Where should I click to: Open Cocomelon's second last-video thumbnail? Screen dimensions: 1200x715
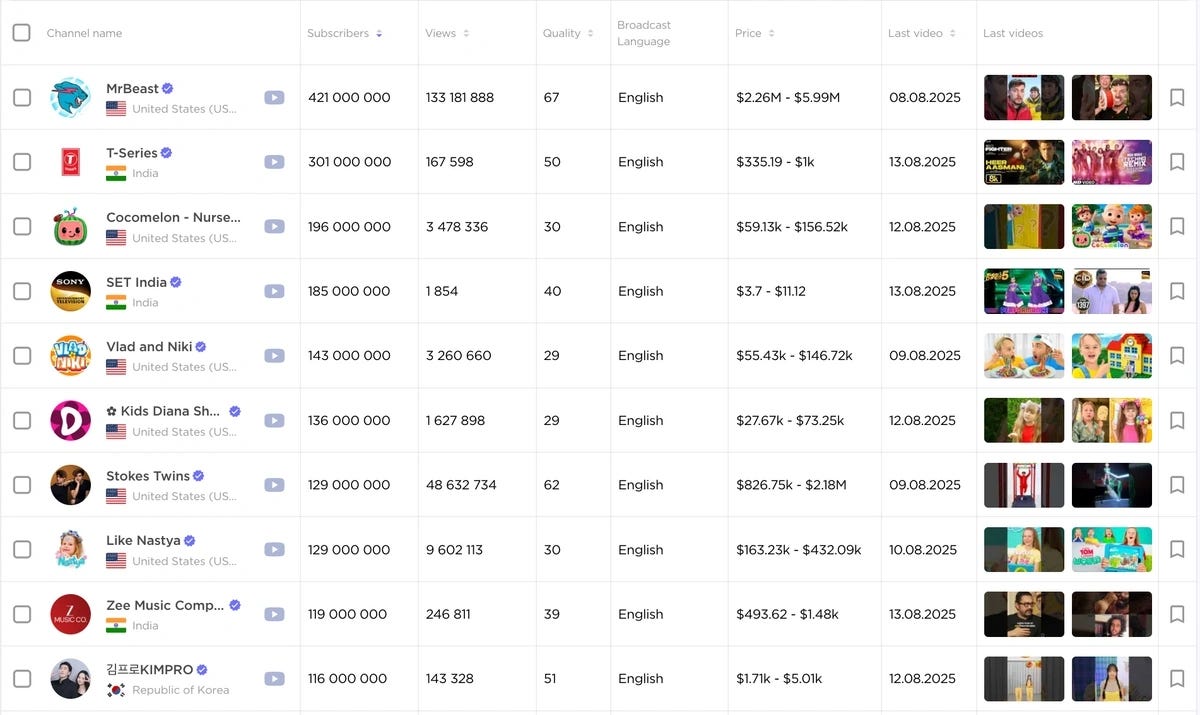pyautogui.click(x=1112, y=227)
